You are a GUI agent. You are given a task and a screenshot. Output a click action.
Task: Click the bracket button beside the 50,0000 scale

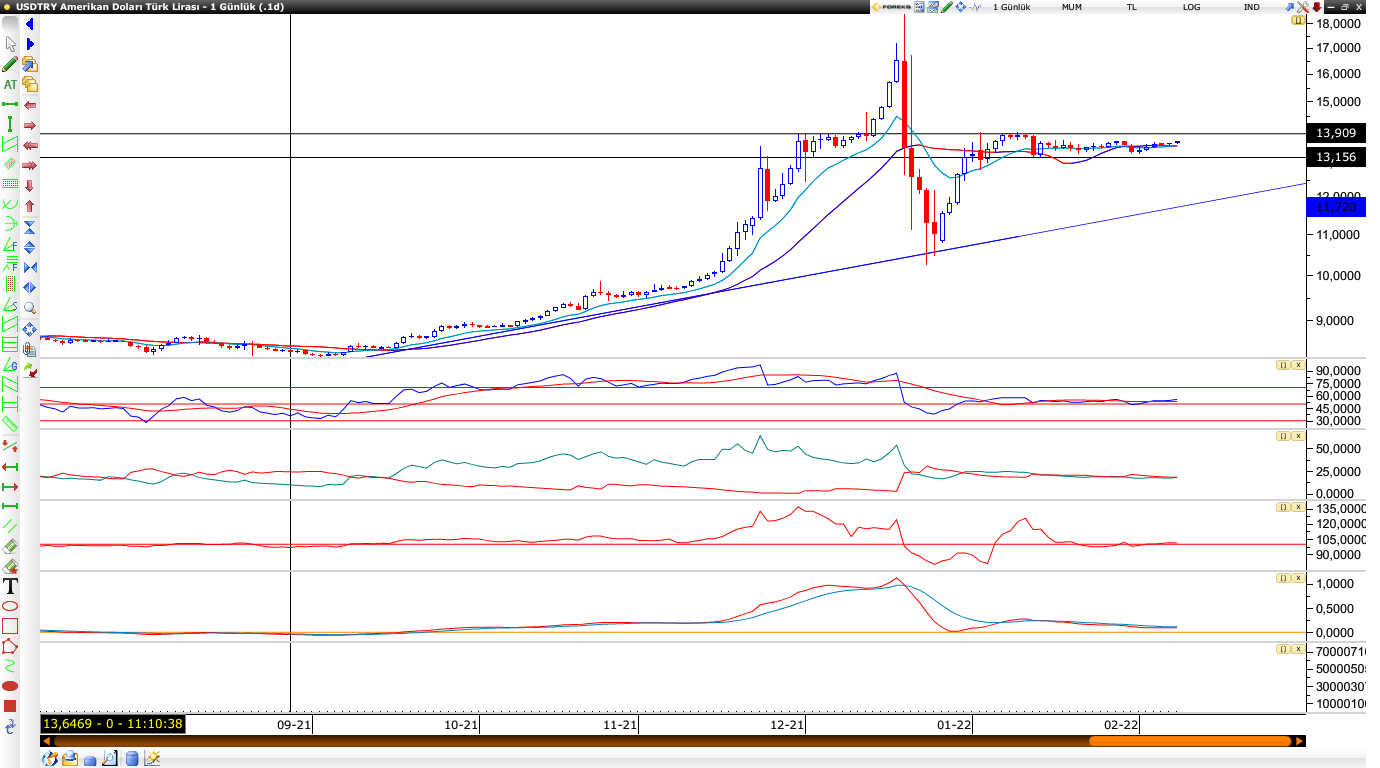[x=1282, y=436]
